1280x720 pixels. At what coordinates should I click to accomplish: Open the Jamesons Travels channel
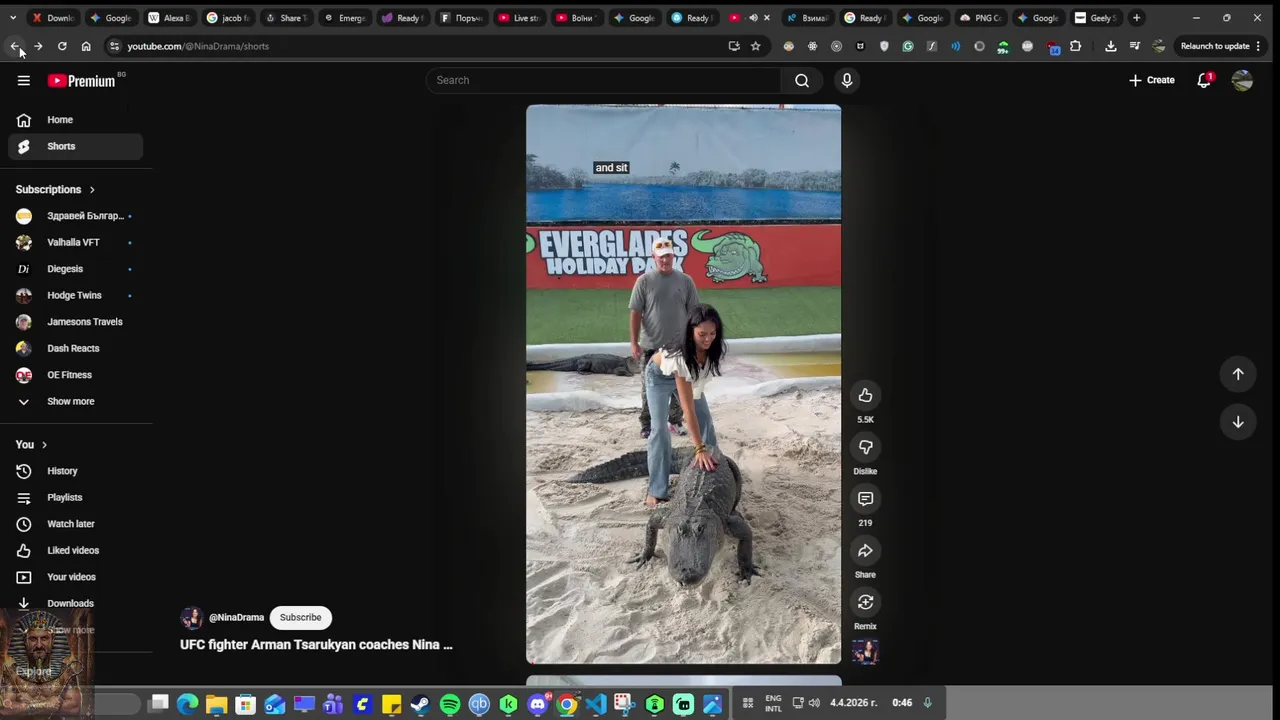(x=76, y=322)
